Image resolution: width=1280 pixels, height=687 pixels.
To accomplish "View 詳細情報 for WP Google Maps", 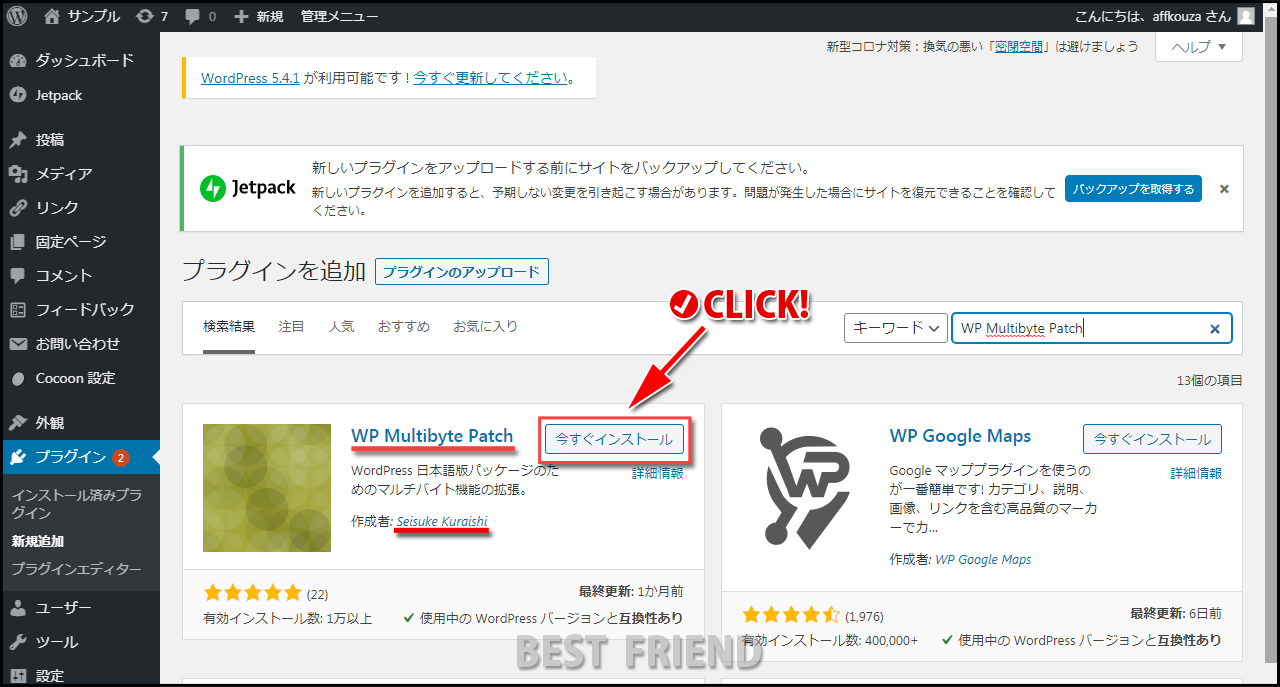I will pos(1196,473).
